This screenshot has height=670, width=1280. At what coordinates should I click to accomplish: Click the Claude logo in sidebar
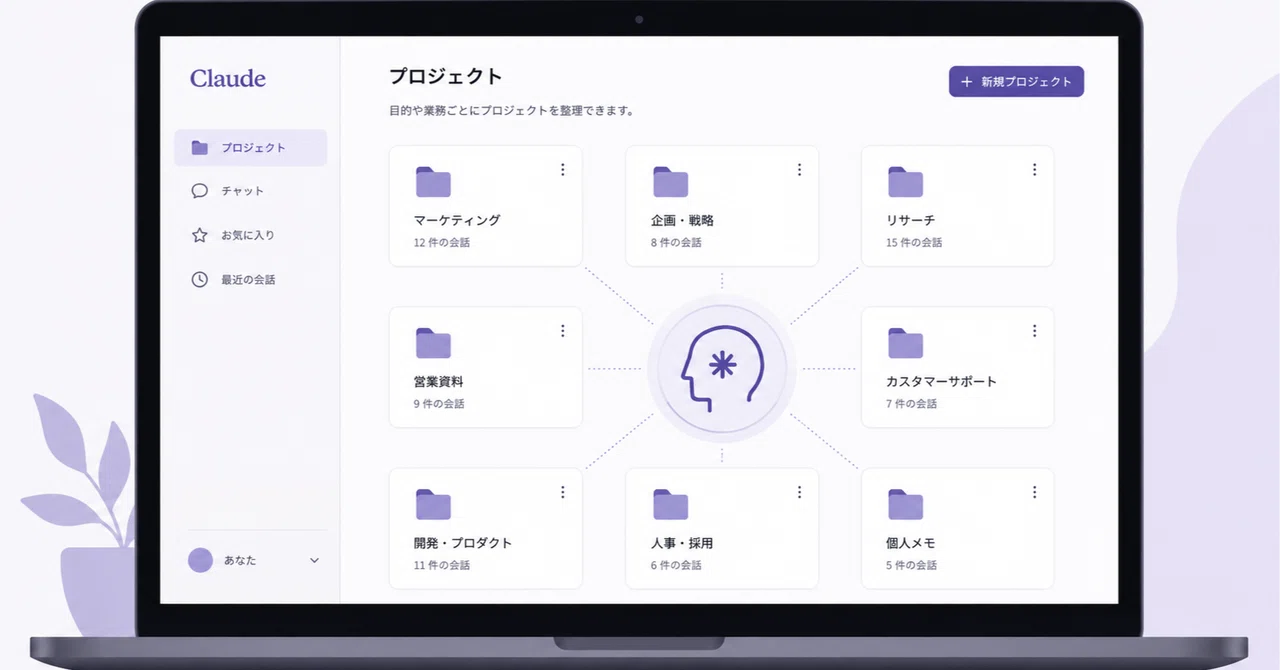pyautogui.click(x=228, y=78)
